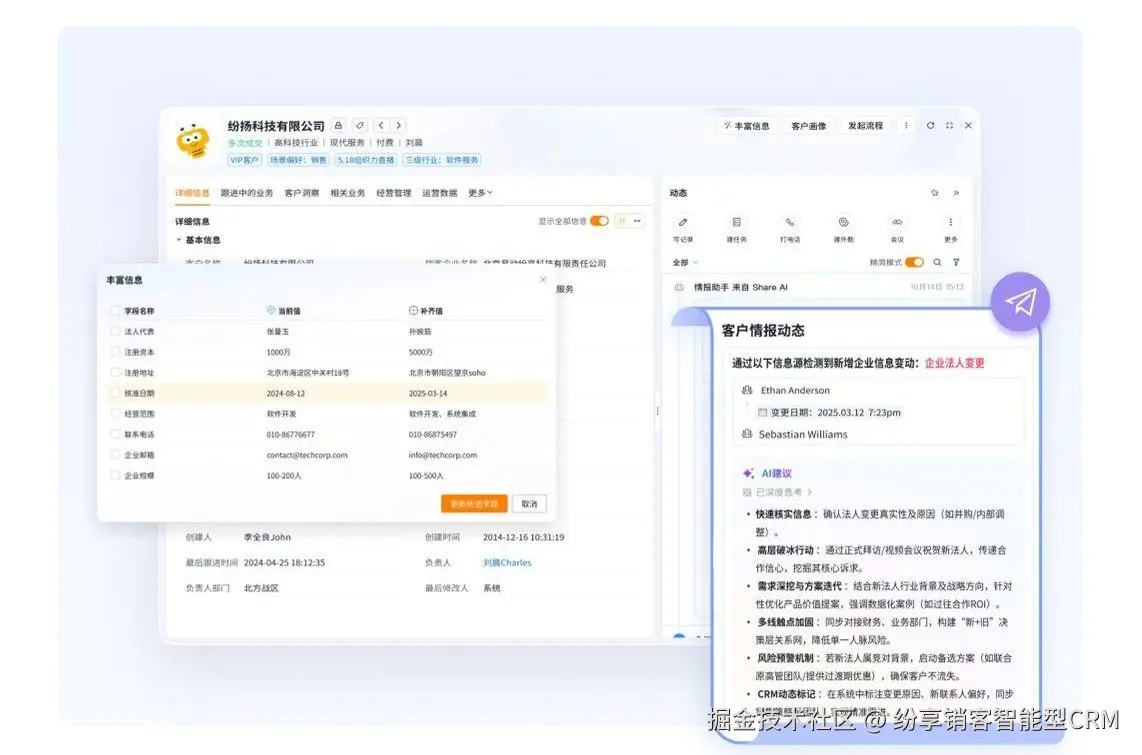Switch to the 运营数据 tab
This screenshot has height=755, width=1142.
pyautogui.click(x=439, y=193)
